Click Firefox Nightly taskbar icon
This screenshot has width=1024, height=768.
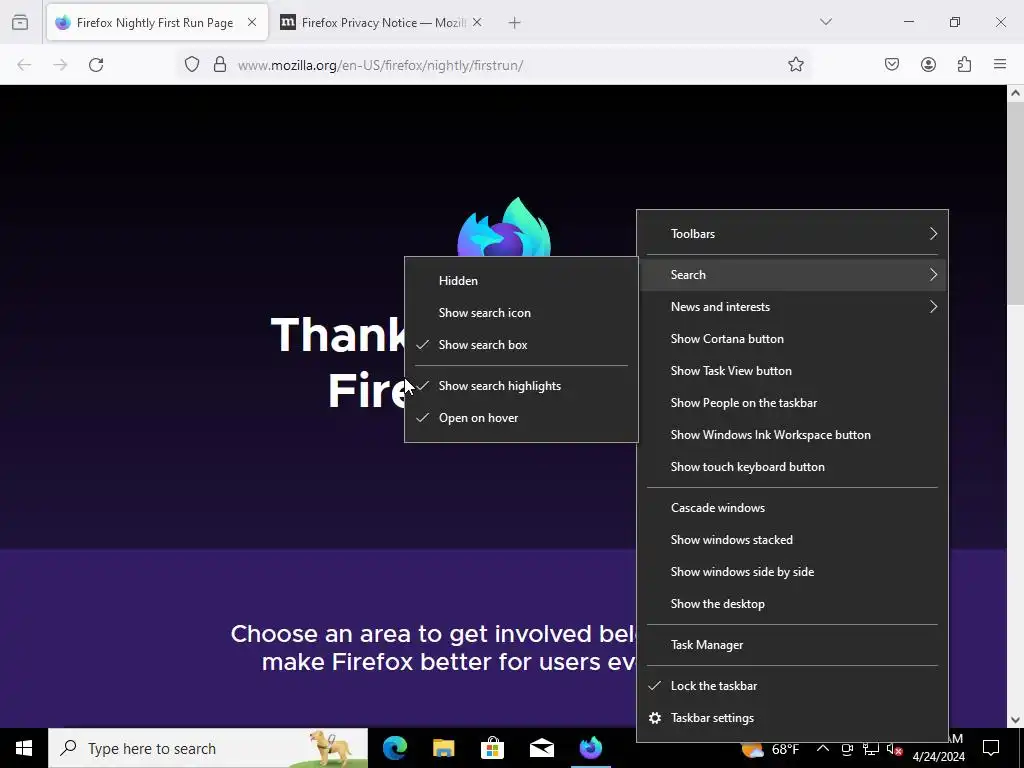coord(590,748)
